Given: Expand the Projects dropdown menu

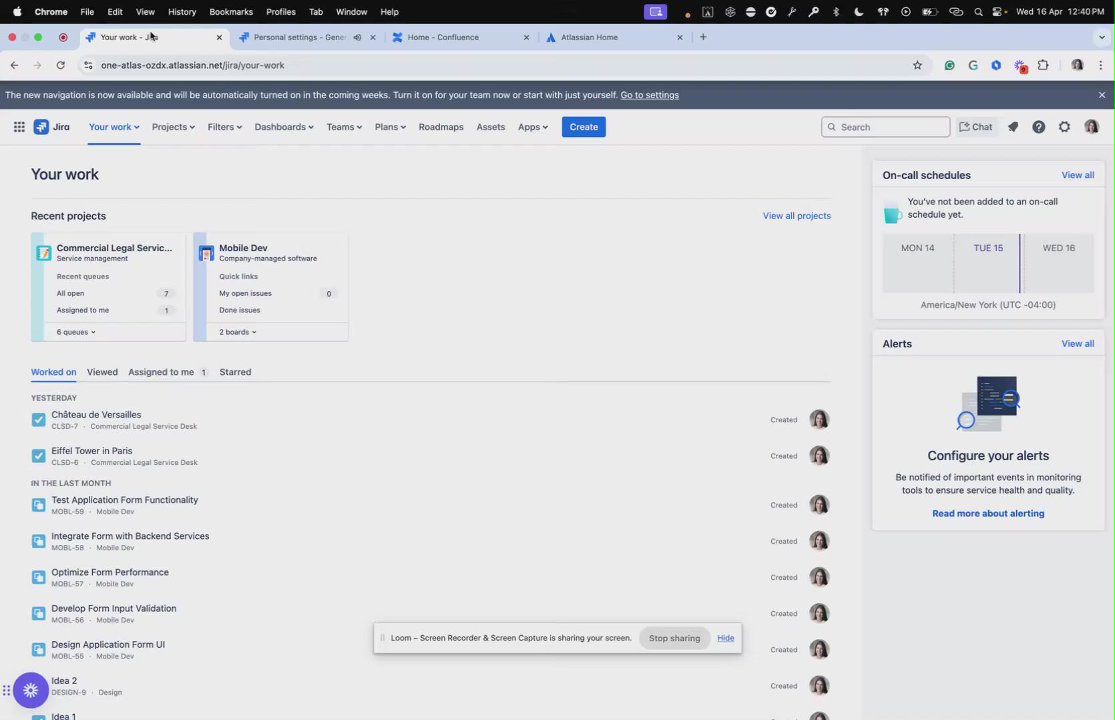Looking at the screenshot, I should [173, 127].
